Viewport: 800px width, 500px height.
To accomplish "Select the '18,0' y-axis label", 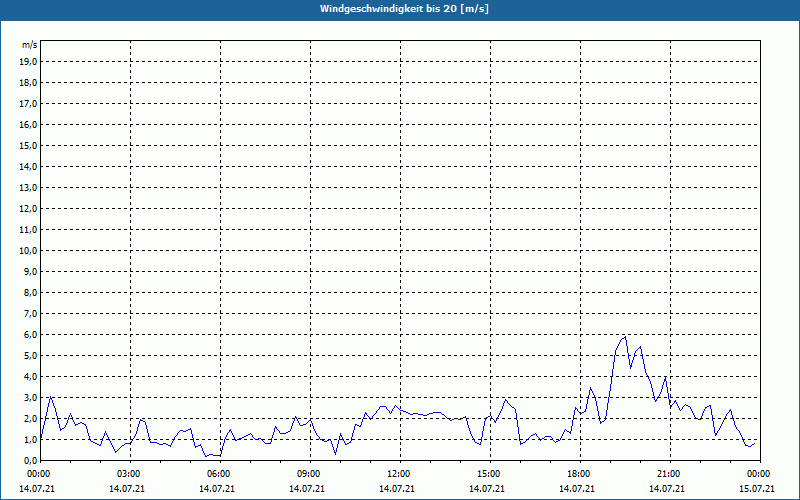I will tap(28, 83).
